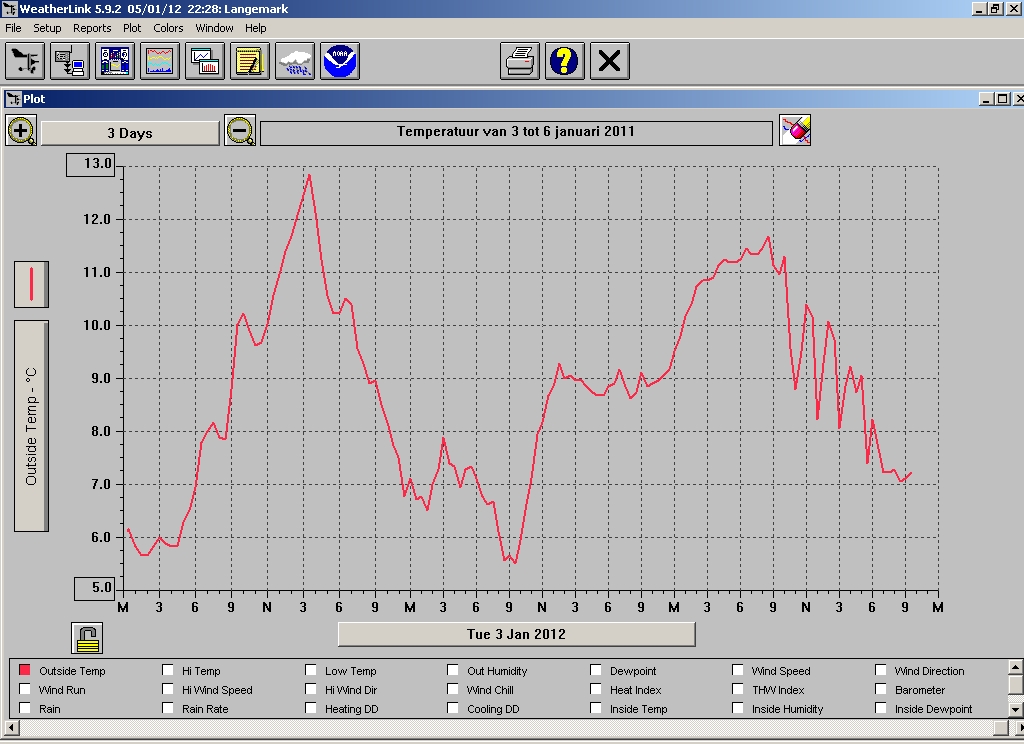Open the Bulletin console icon
Viewport: 1024px width, 744px height.
[x=115, y=61]
